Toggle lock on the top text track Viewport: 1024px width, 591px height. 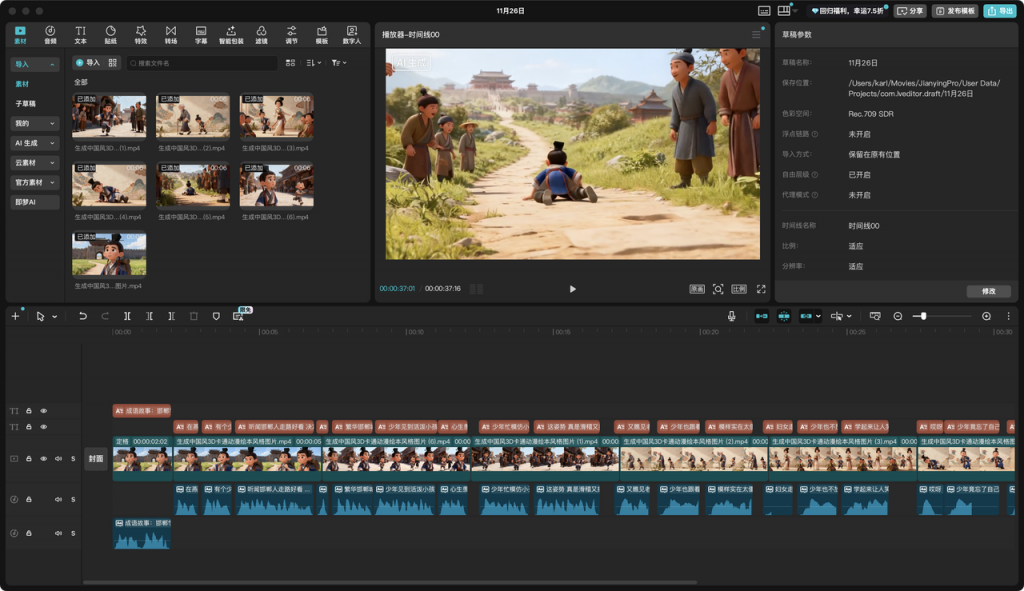click(29, 411)
